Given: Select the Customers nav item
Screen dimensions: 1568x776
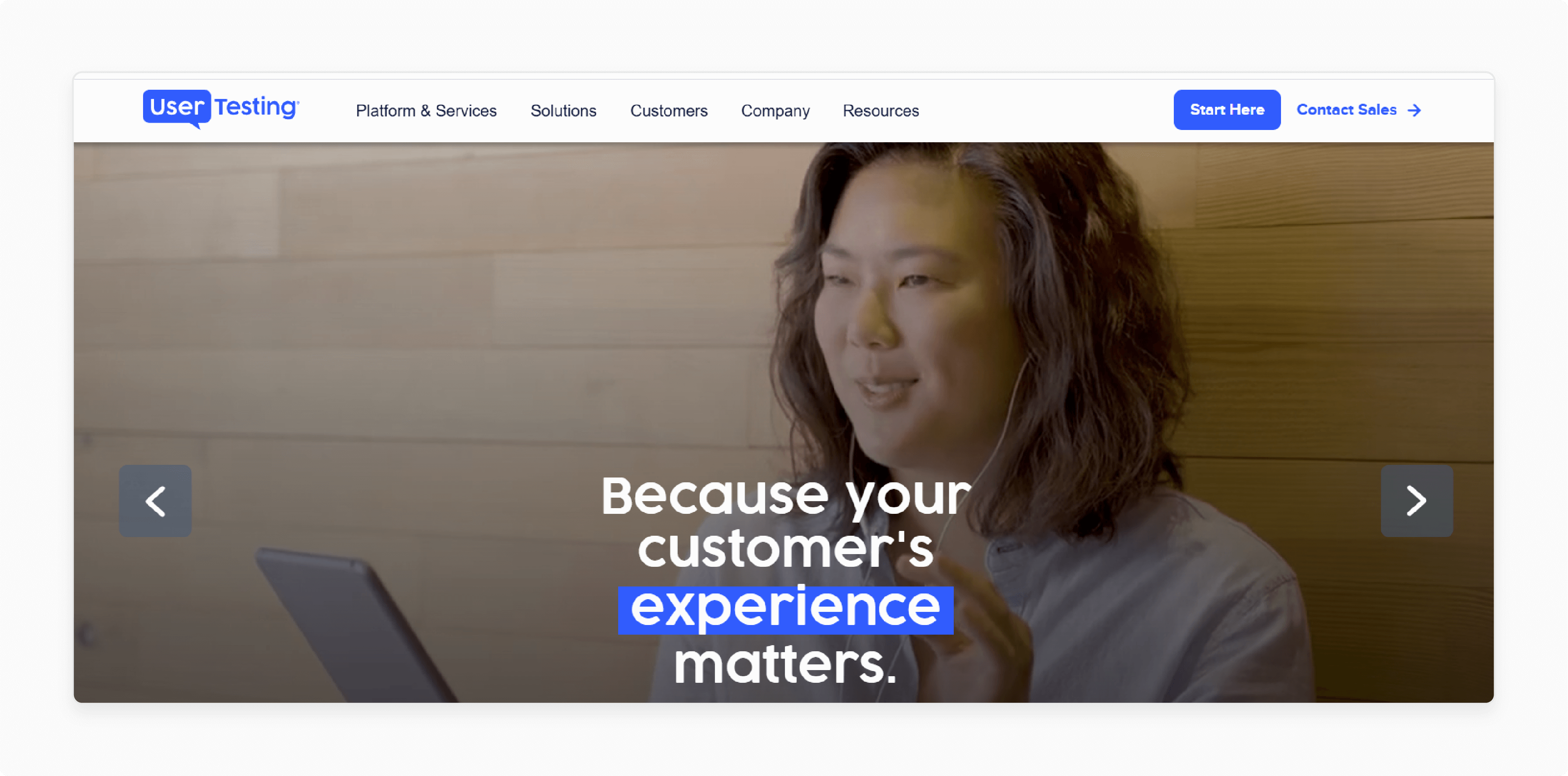Looking at the screenshot, I should coord(669,110).
